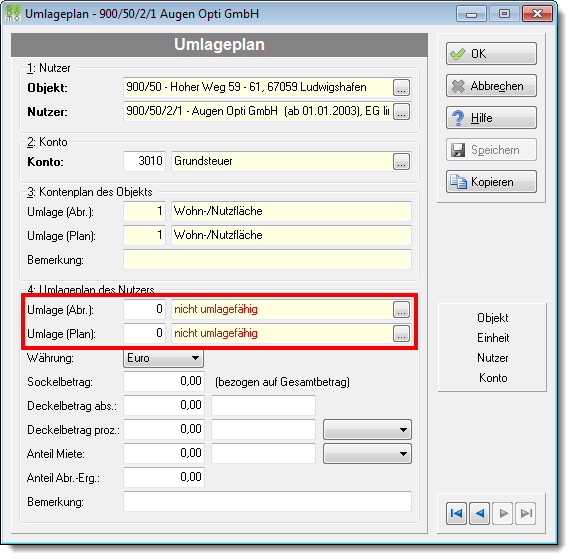This screenshot has width=573, height=560.
Task: Click the bottom Bemerkung text field
Action: coord(267,502)
